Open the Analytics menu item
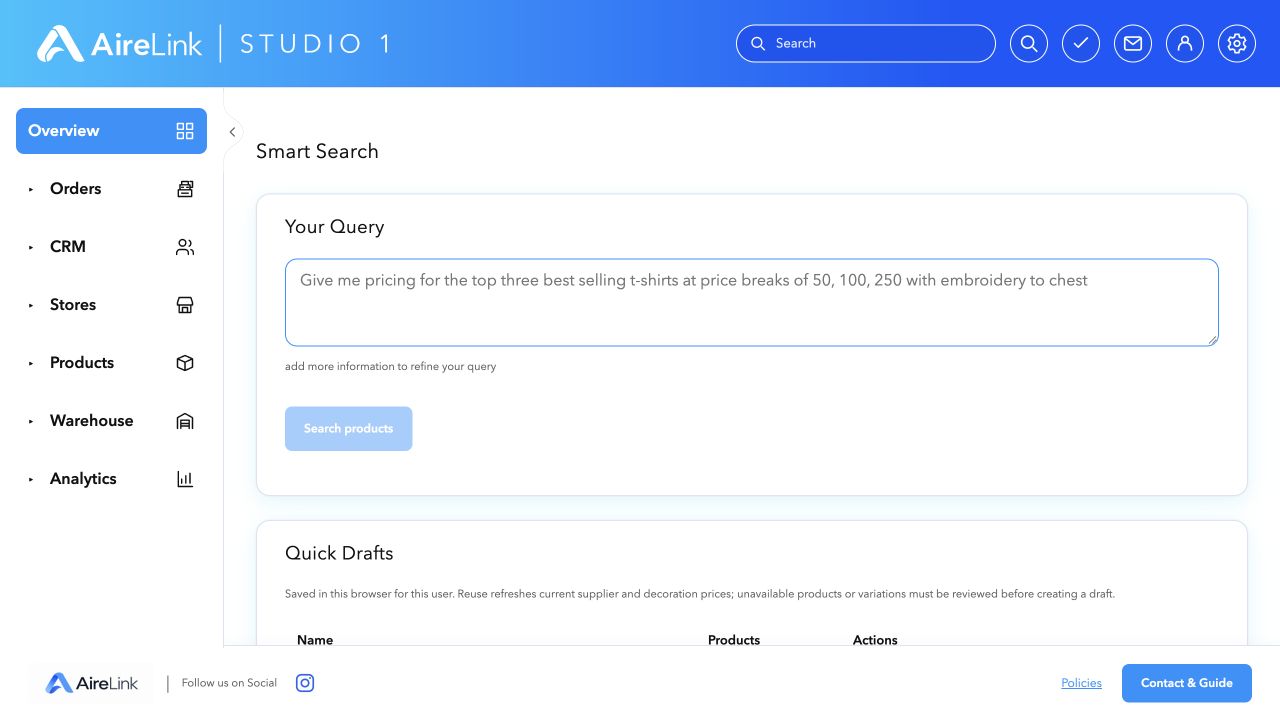The width and height of the screenshot is (1280, 720). coord(111,479)
